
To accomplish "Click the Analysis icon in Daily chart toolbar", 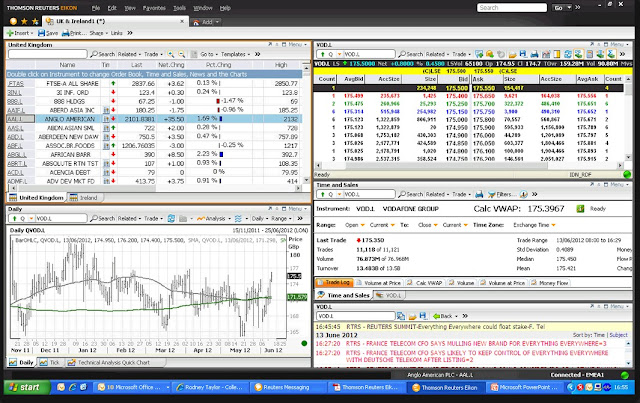I will click(200, 218).
